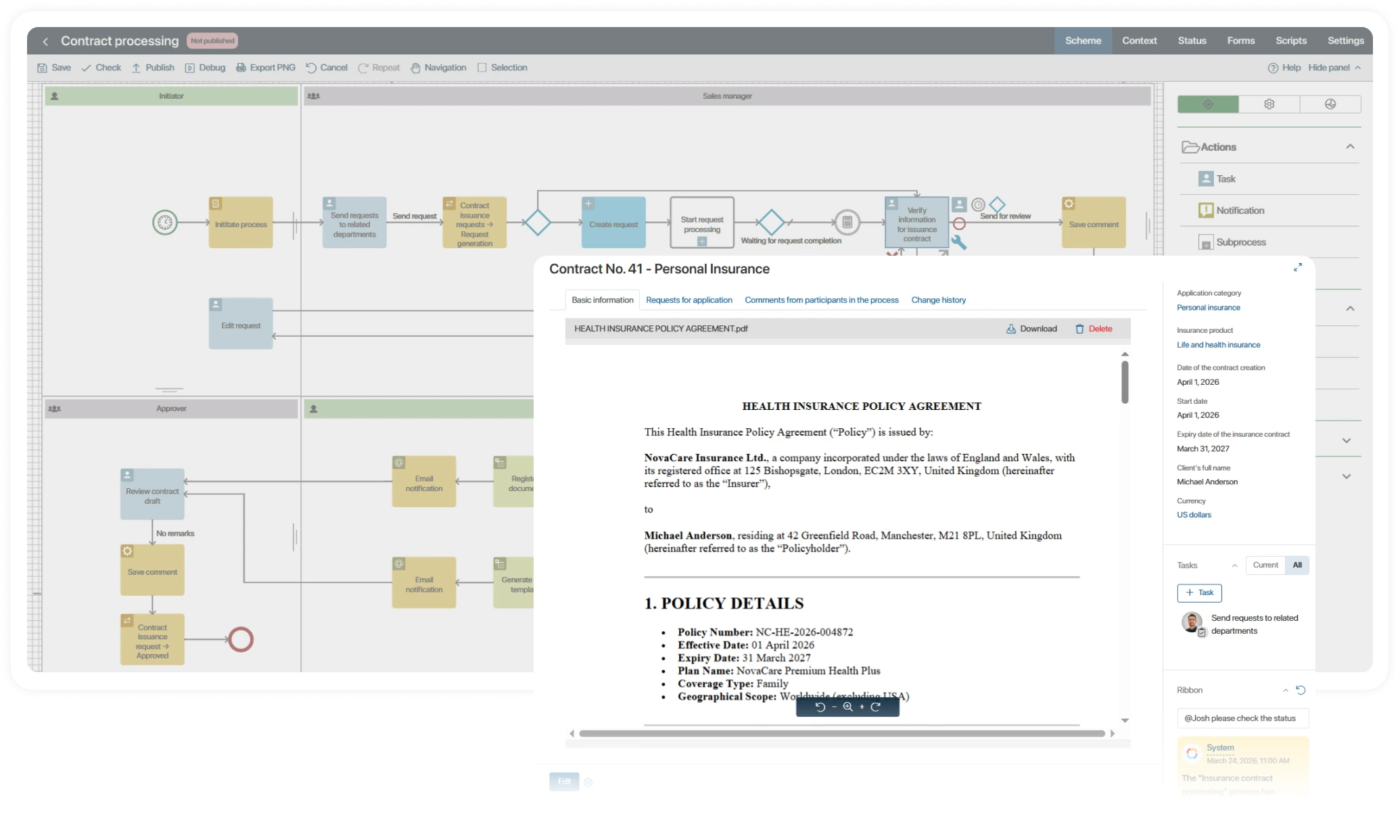Toggle tasks filter to All
Image resolution: width=1400 pixels, height=840 pixels.
(1297, 565)
